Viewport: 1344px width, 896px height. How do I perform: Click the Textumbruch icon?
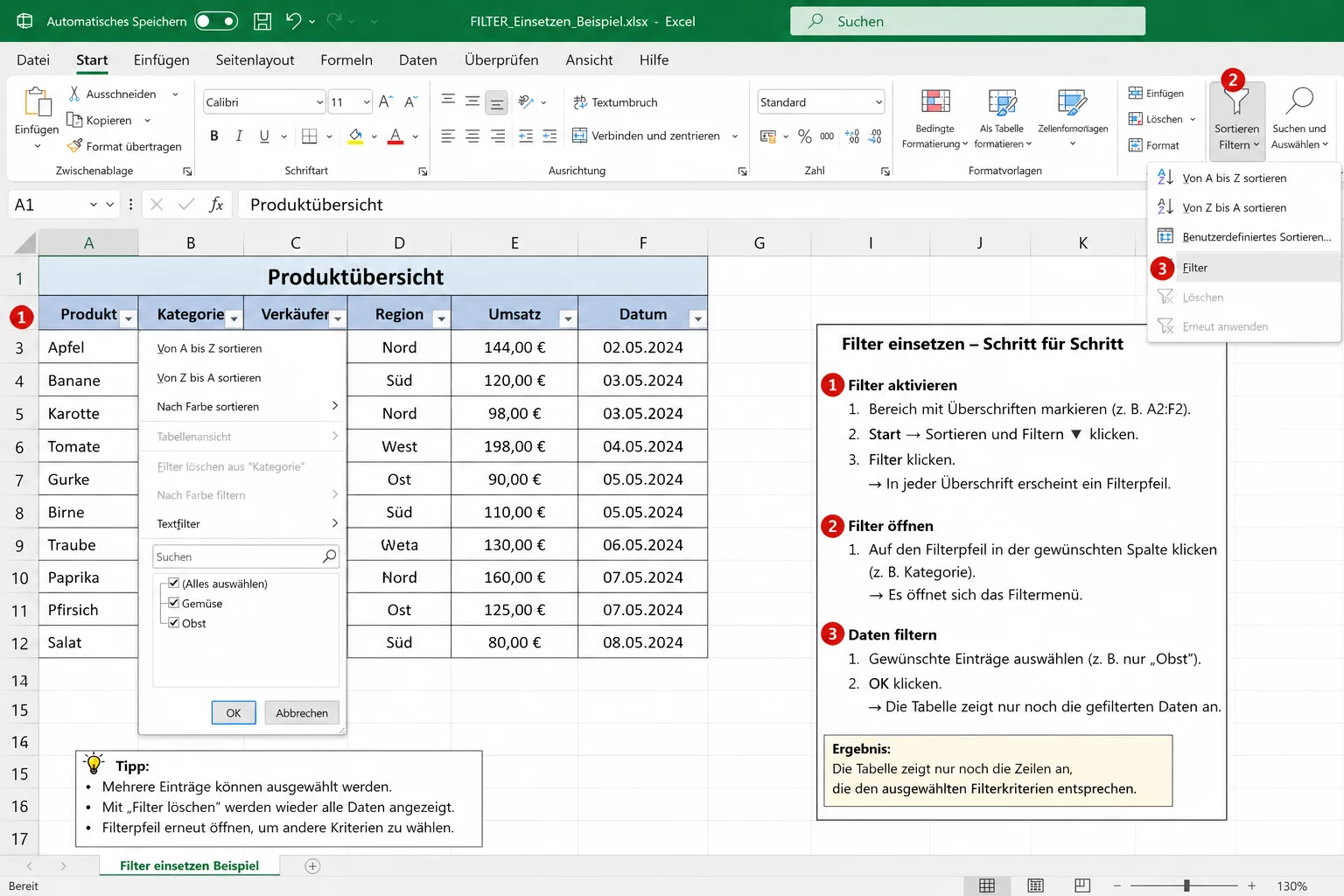tap(580, 102)
